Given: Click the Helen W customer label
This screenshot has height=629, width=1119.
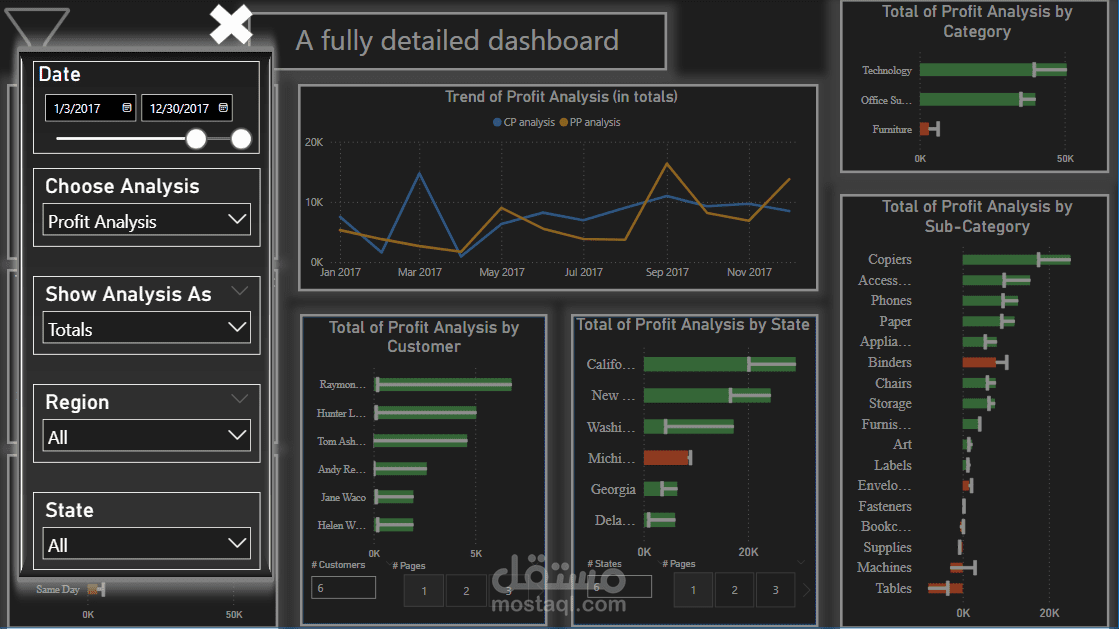Looking at the screenshot, I should tap(341, 525).
